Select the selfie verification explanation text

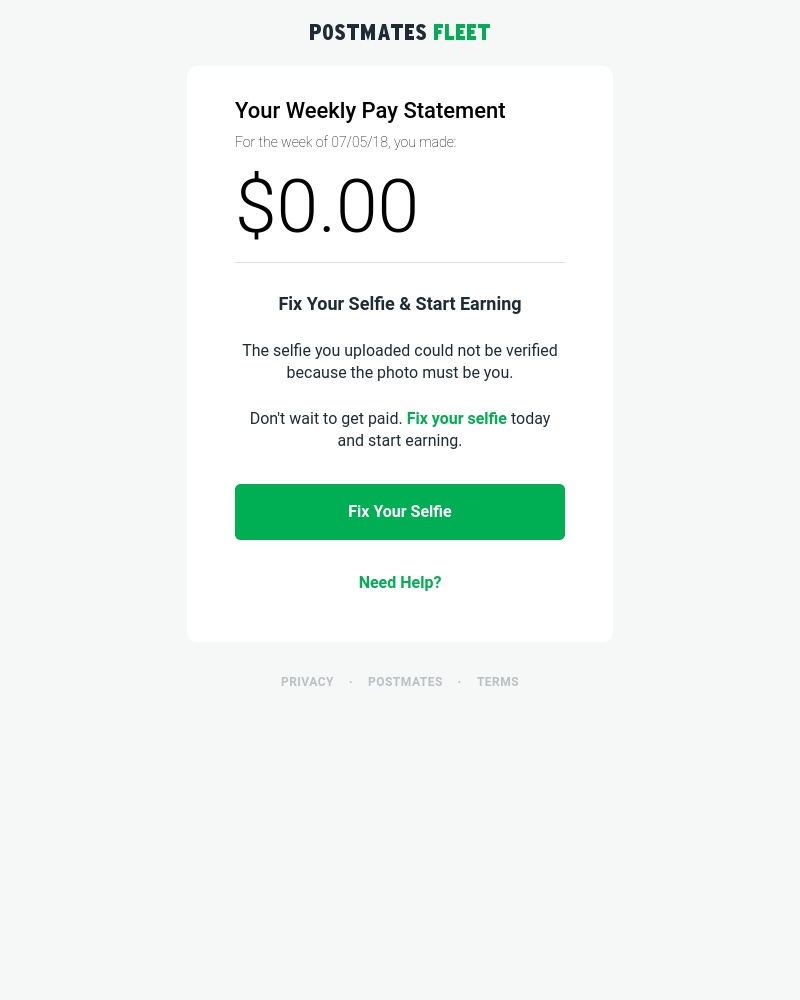400,361
